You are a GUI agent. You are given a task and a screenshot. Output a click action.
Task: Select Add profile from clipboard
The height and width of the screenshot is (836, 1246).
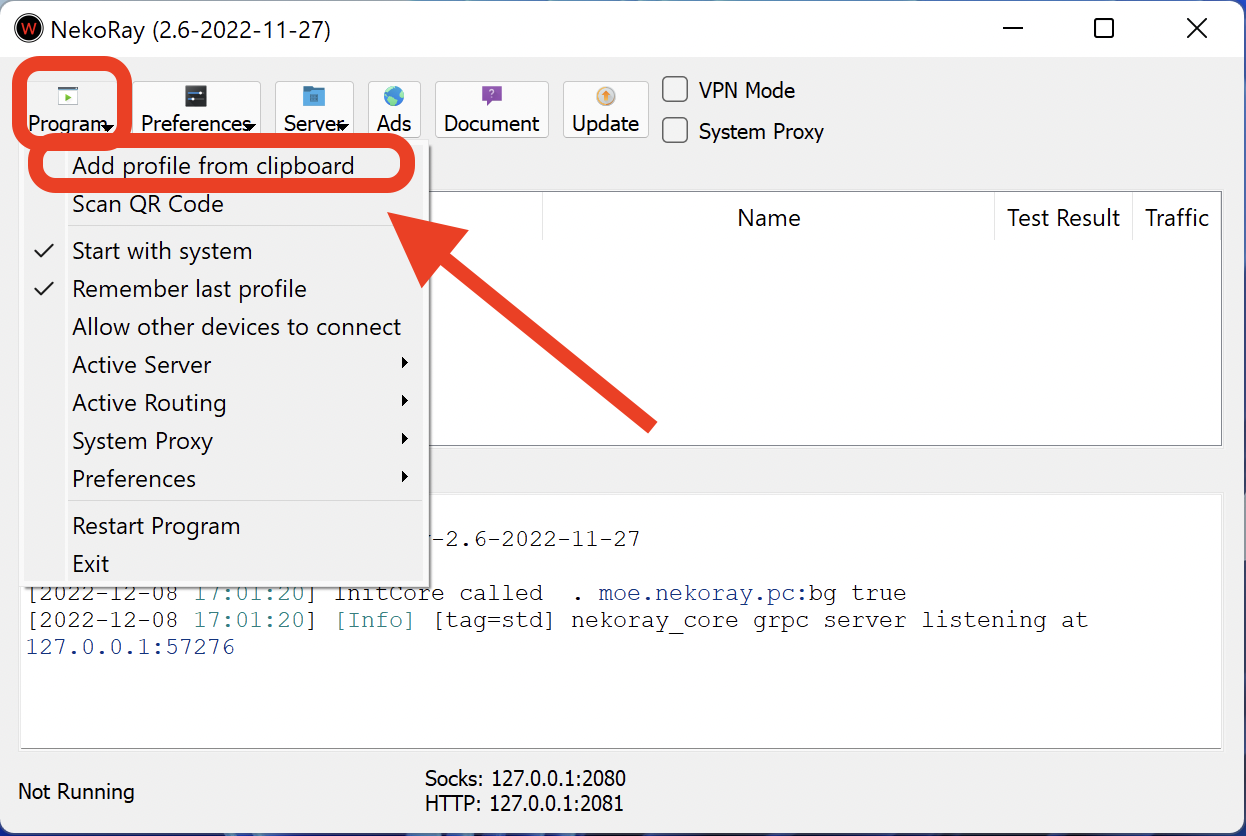(x=213, y=166)
